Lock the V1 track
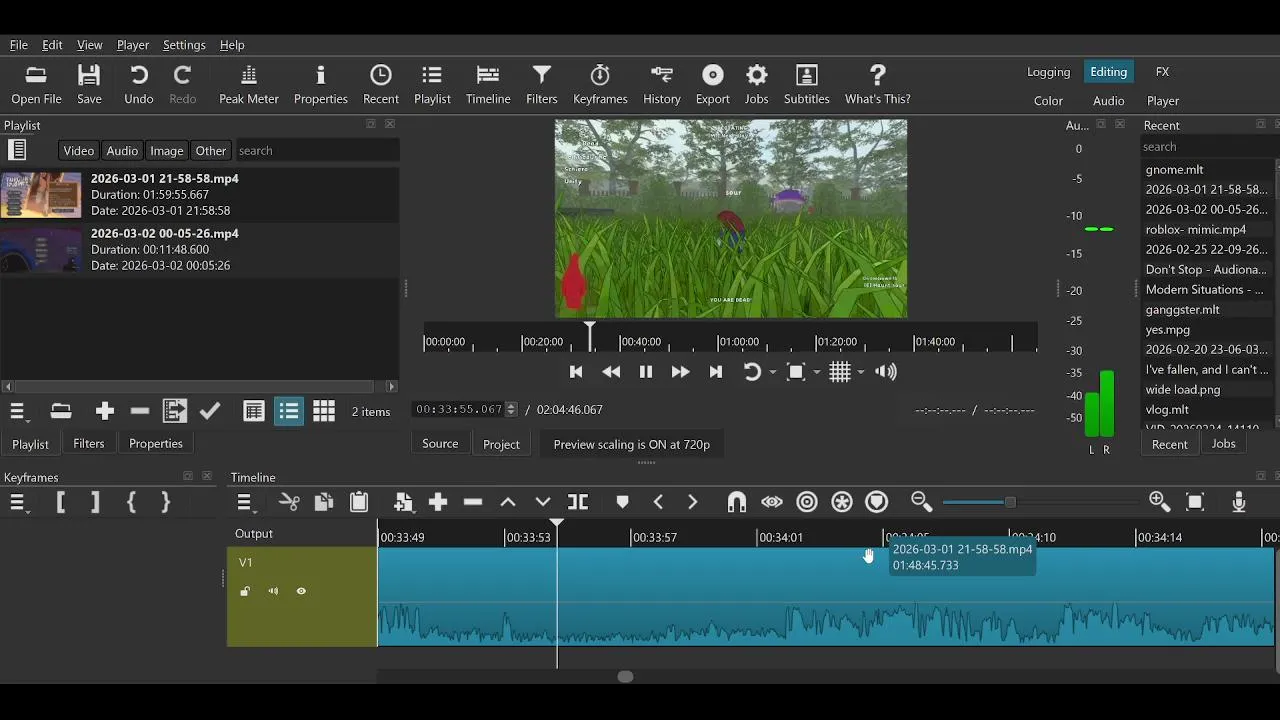 pos(245,591)
